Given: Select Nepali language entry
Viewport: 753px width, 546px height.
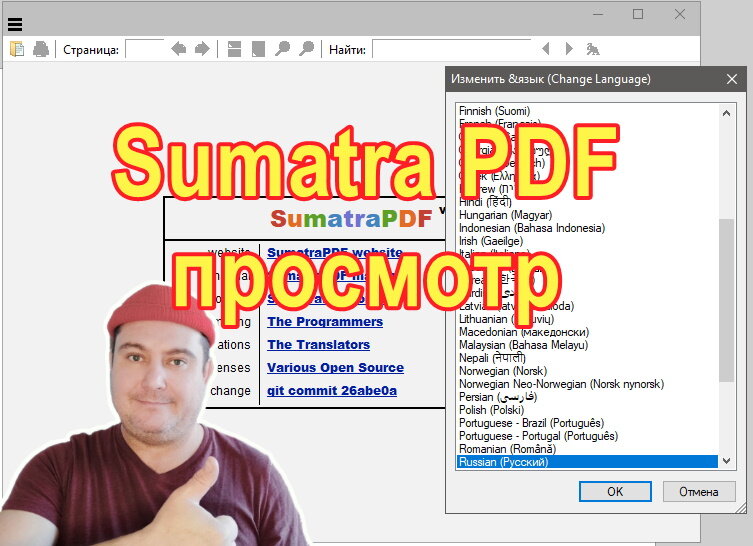Looking at the screenshot, I should click(x=587, y=358).
